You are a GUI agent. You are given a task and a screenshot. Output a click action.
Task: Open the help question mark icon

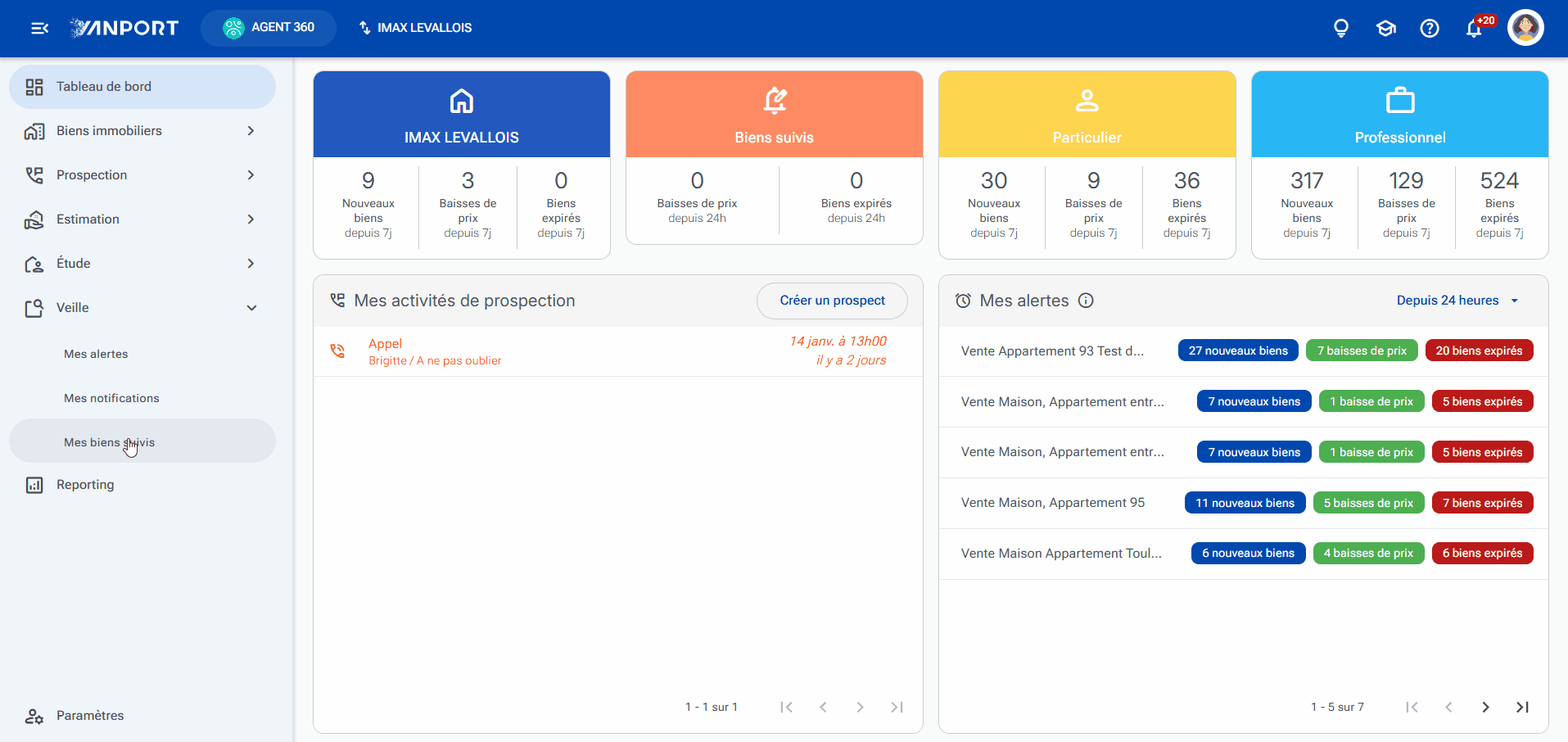click(1430, 29)
